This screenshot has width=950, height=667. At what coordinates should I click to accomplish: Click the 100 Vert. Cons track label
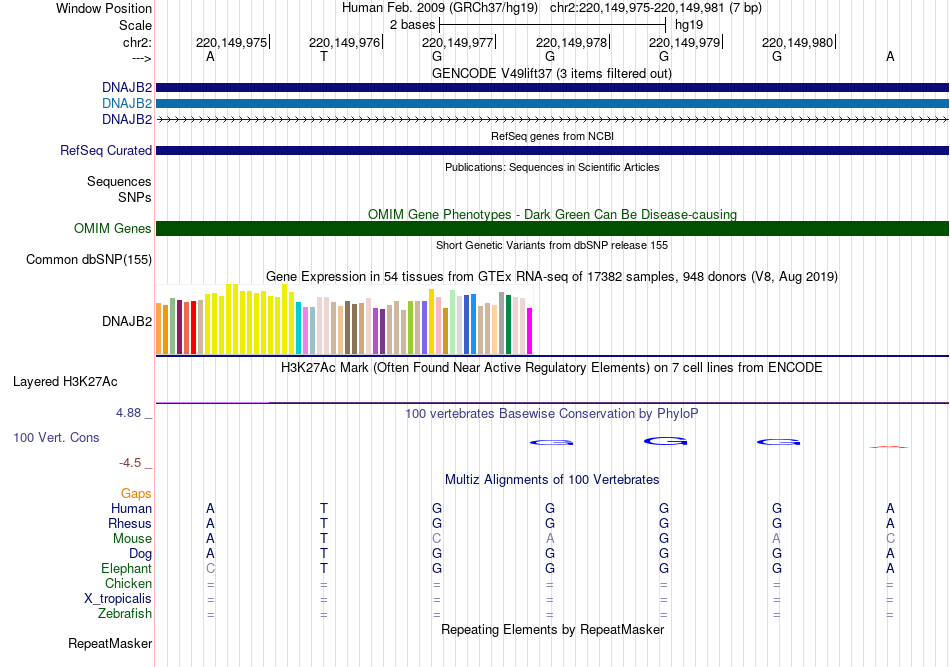click(x=56, y=438)
